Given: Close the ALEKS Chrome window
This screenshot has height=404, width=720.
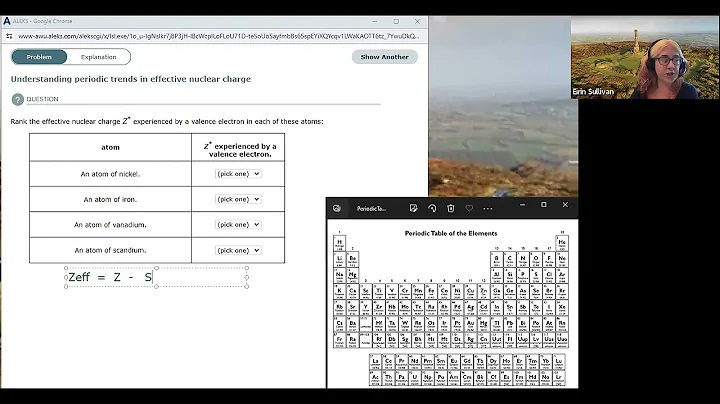Looking at the screenshot, I should 417,22.
